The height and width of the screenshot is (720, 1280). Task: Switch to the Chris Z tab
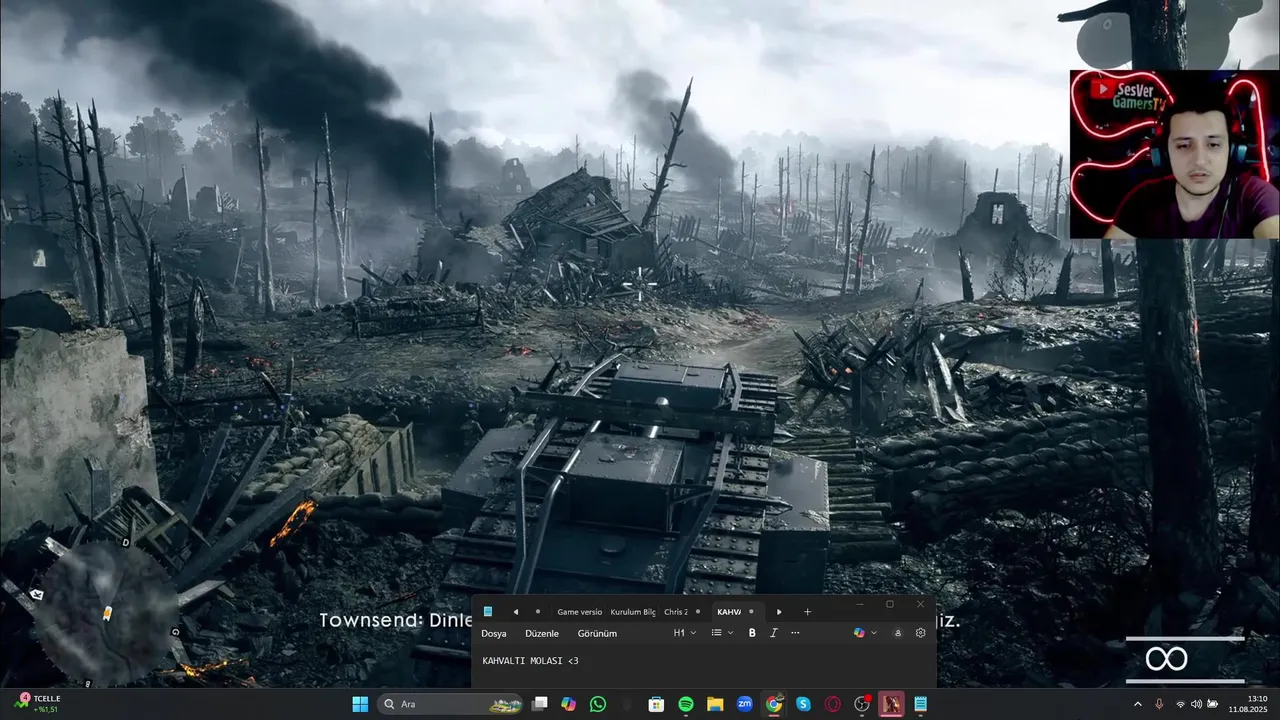point(676,612)
